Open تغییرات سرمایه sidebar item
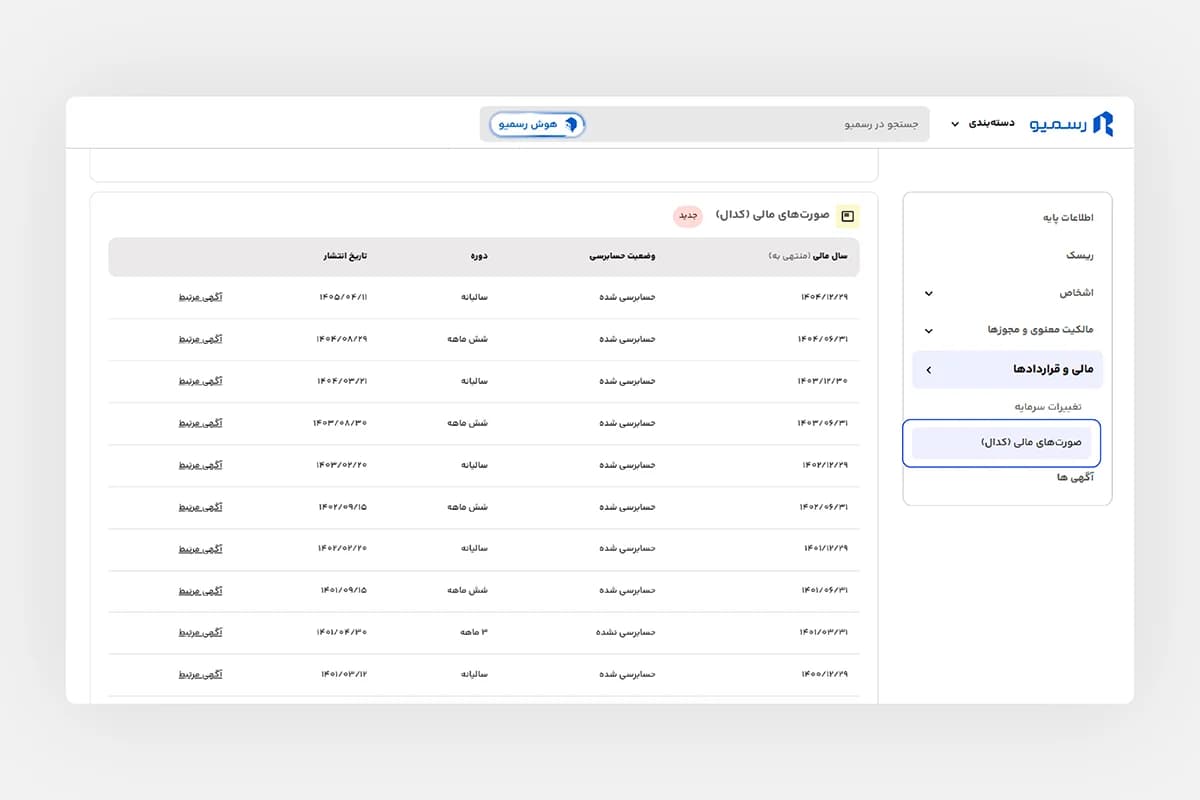Screen dimensions: 1200x800 coord(1048,407)
